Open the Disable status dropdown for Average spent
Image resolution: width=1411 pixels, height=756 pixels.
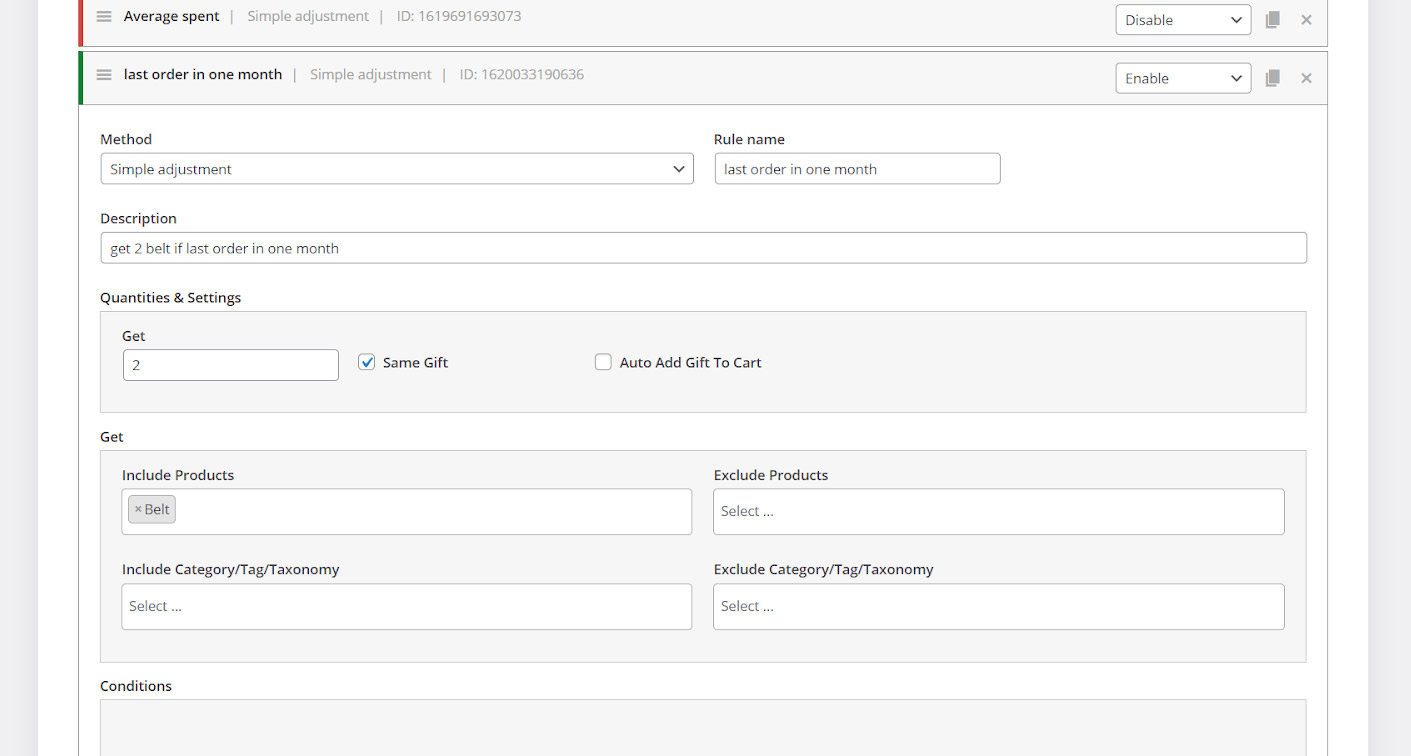(1182, 20)
